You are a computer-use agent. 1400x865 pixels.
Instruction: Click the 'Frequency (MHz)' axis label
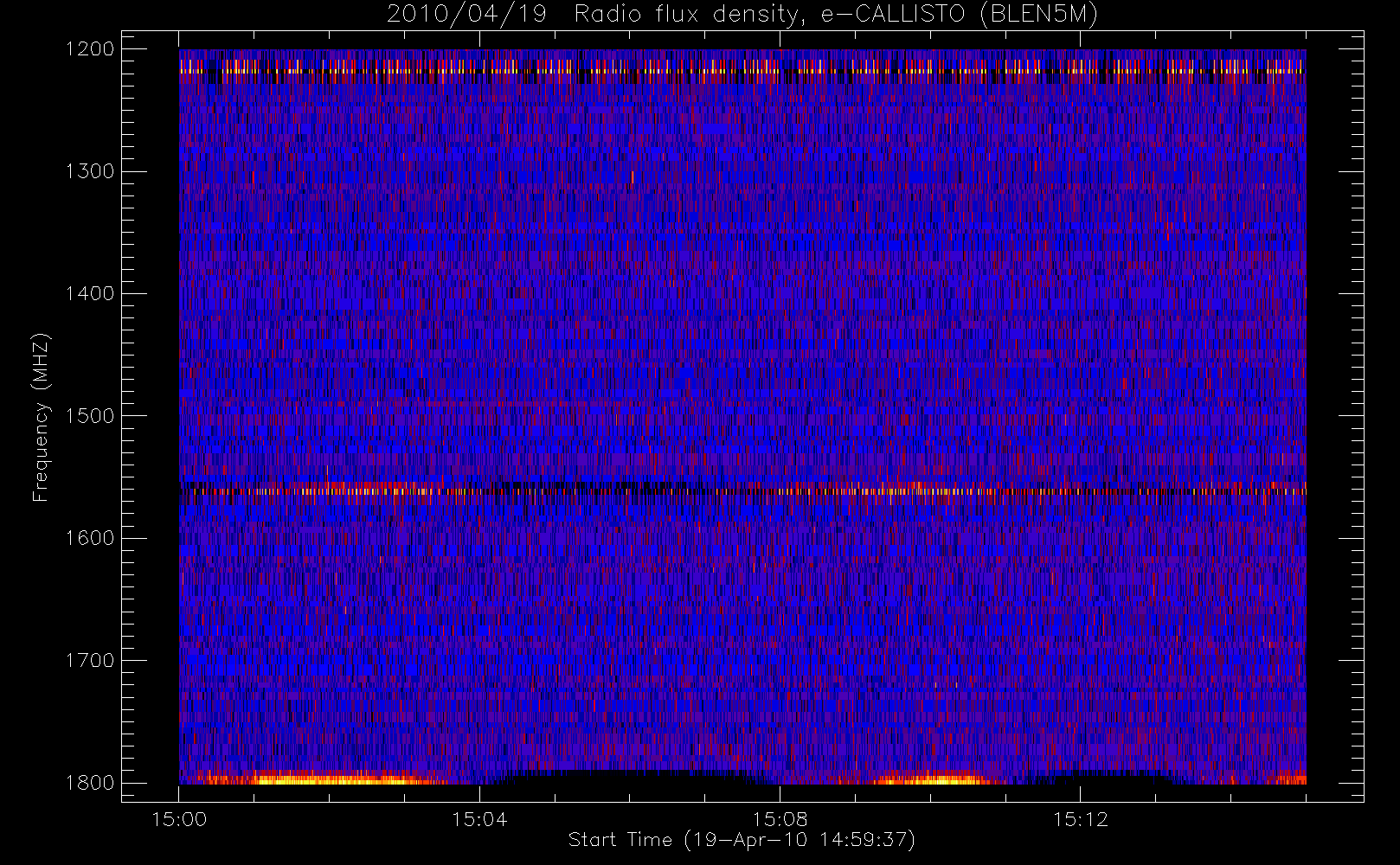tap(40, 417)
